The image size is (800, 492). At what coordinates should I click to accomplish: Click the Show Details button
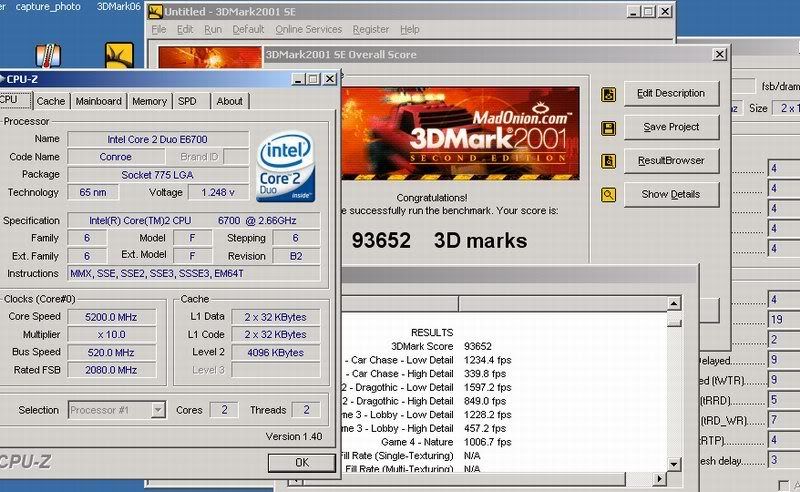[x=671, y=195]
